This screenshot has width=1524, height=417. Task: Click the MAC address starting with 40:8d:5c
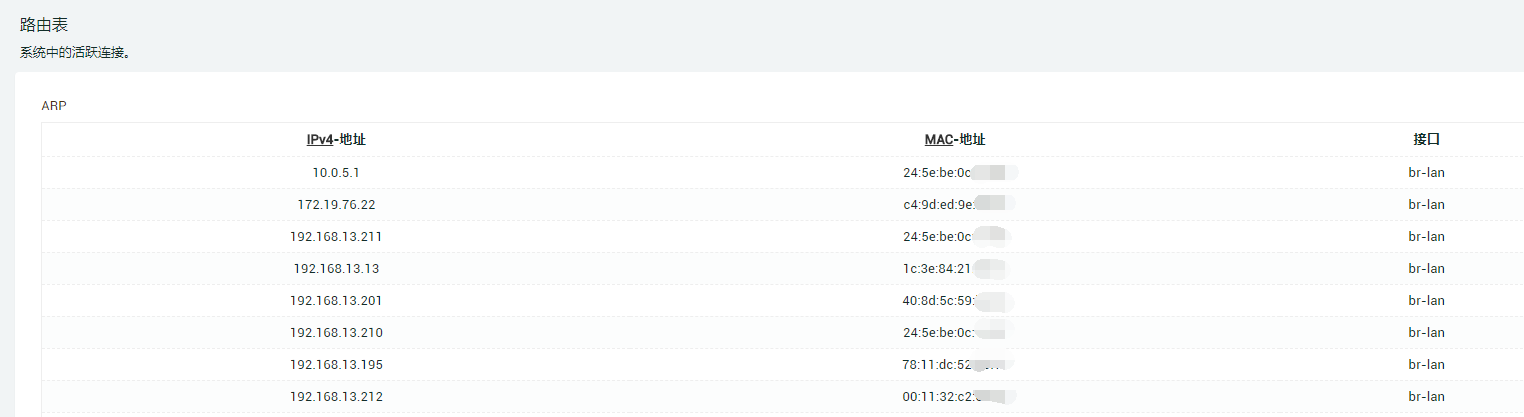[958, 300]
